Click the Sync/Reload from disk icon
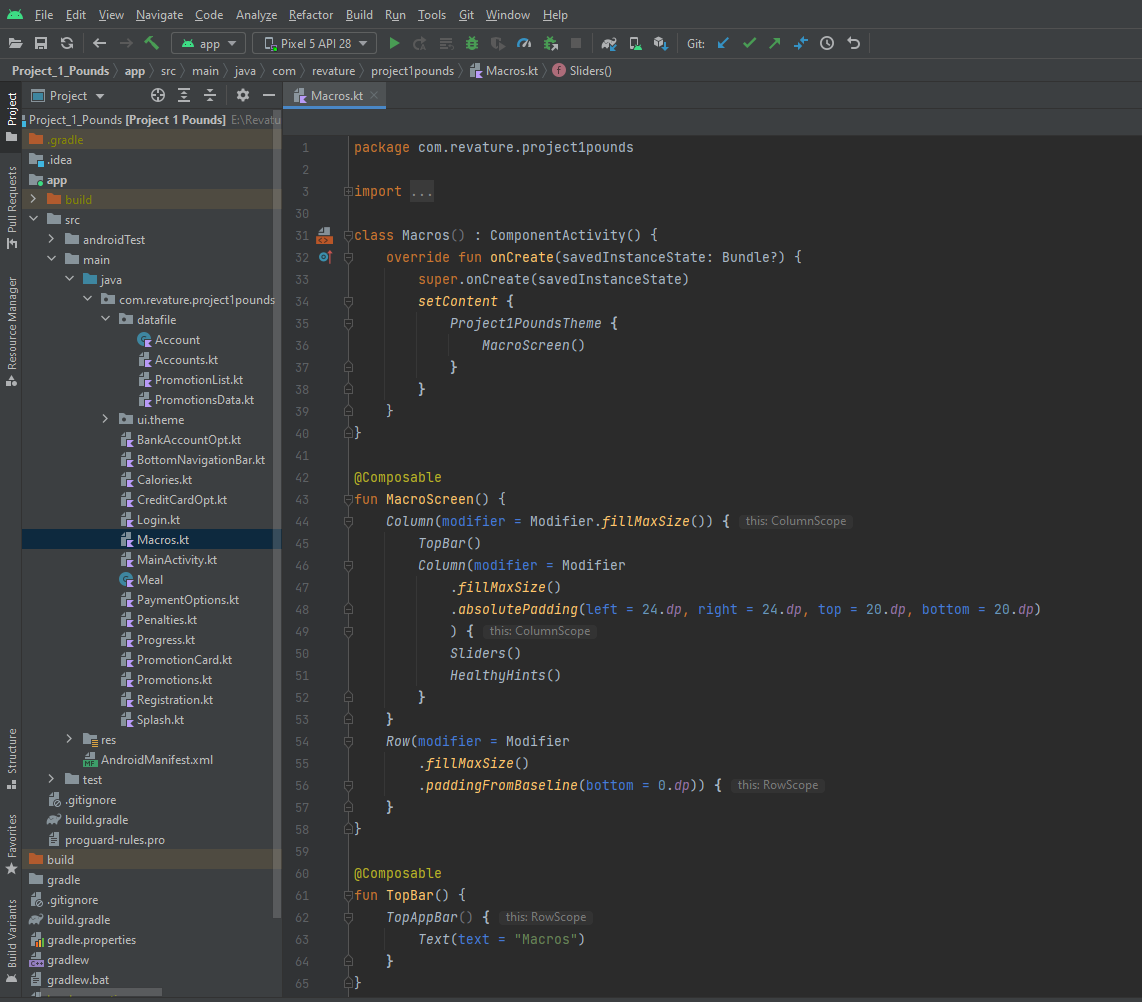The height and width of the screenshot is (1002, 1142). pyautogui.click(x=67, y=44)
